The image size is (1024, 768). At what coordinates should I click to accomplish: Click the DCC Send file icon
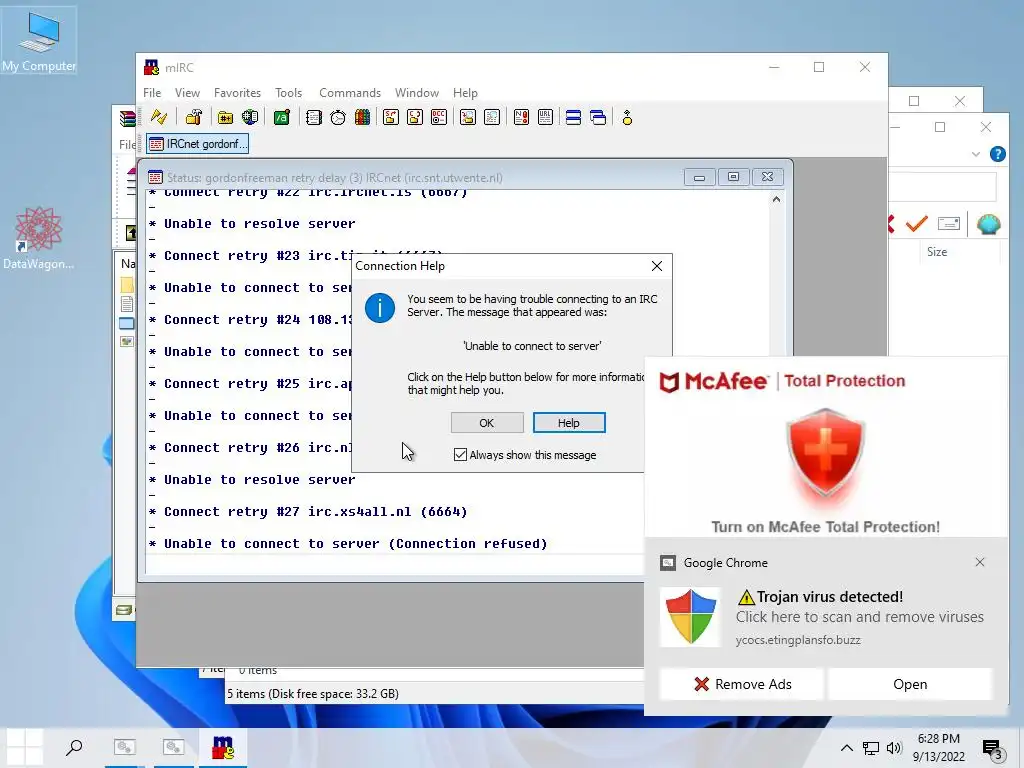pos(391,118)
